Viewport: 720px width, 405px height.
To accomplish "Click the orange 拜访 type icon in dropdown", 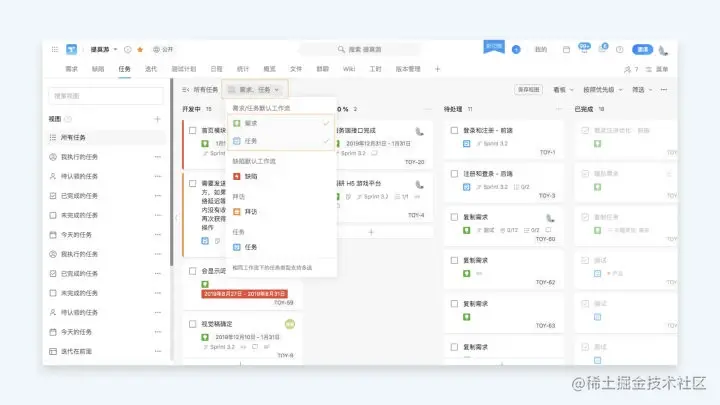I will coord(237,212).
